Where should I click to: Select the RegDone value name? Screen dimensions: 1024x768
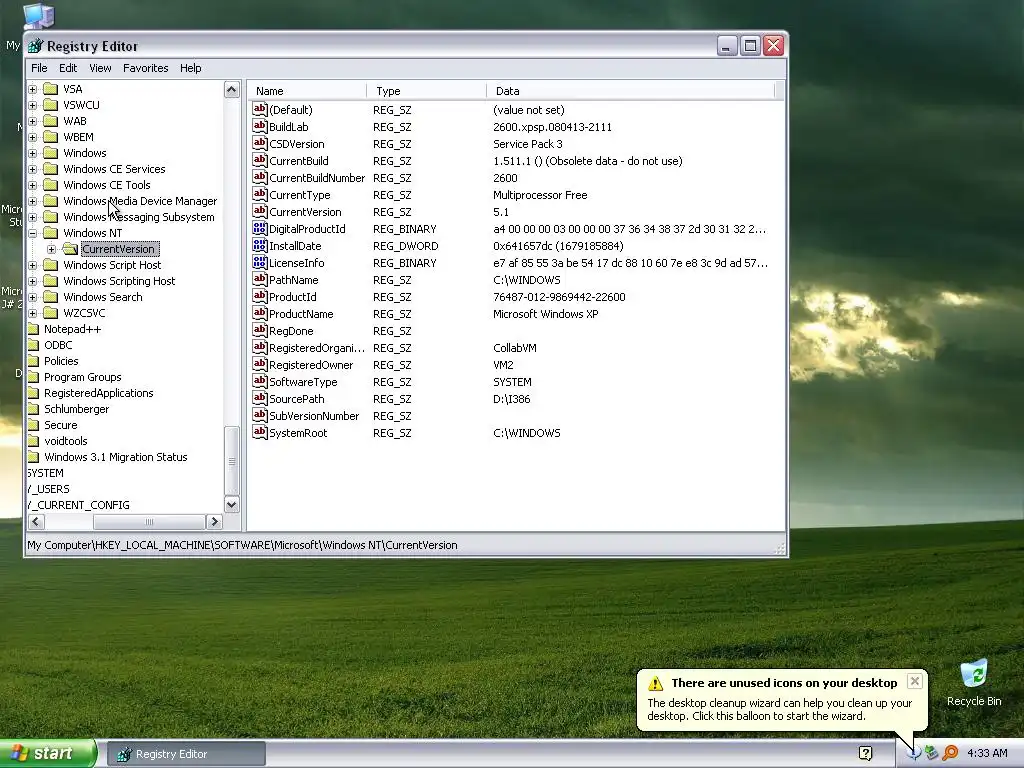point(291,330)
